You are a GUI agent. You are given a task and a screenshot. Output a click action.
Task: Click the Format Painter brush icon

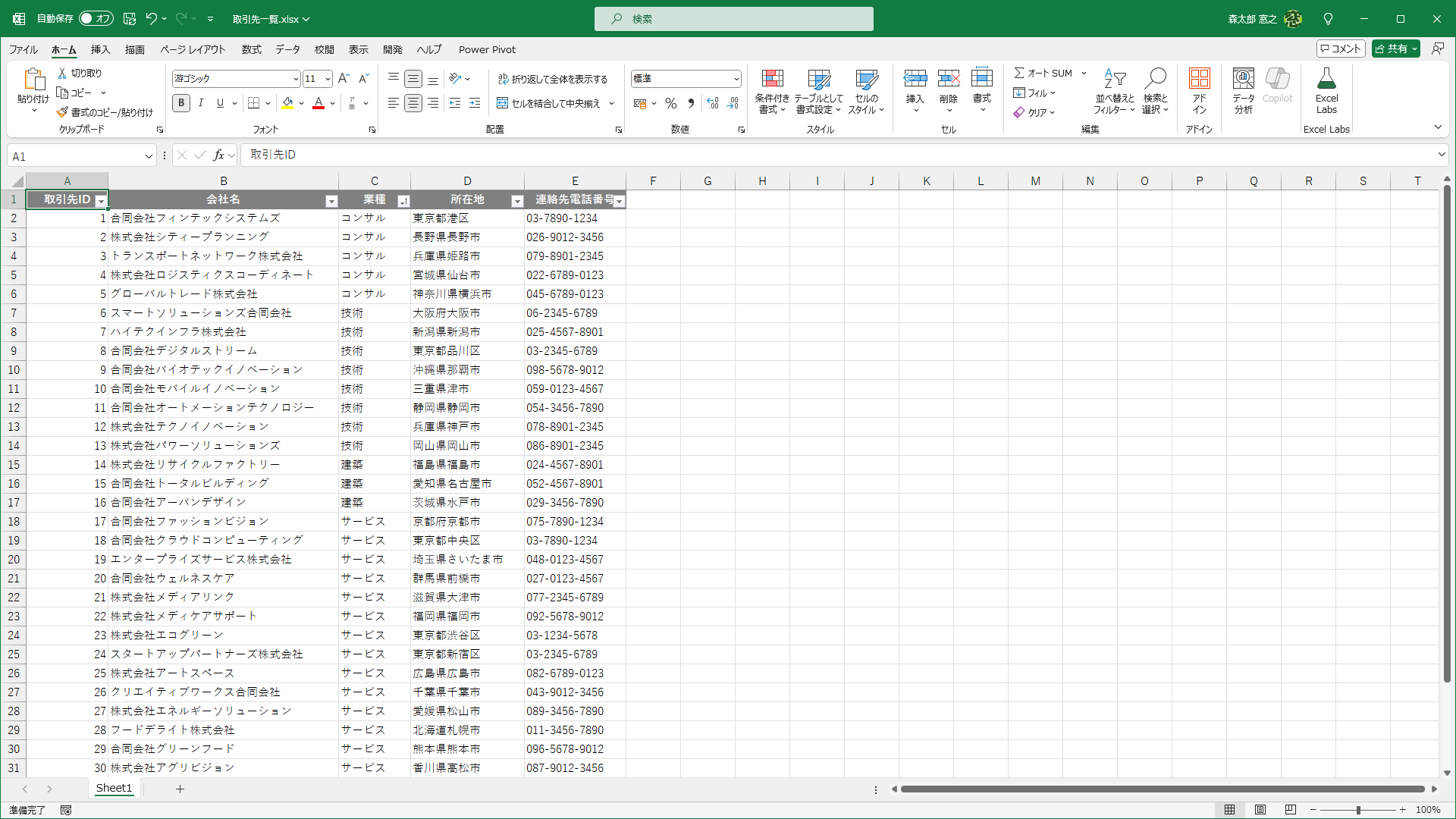[x=62, y=112]
